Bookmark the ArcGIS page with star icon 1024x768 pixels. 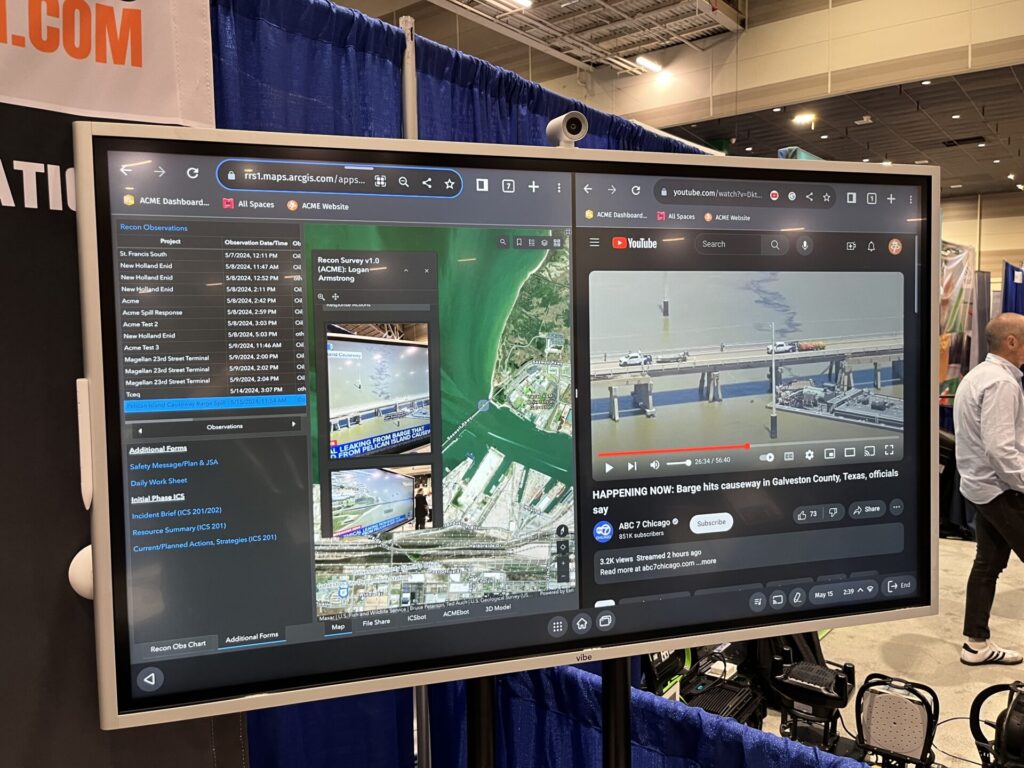pyautogui.click(x=450, y=184)
